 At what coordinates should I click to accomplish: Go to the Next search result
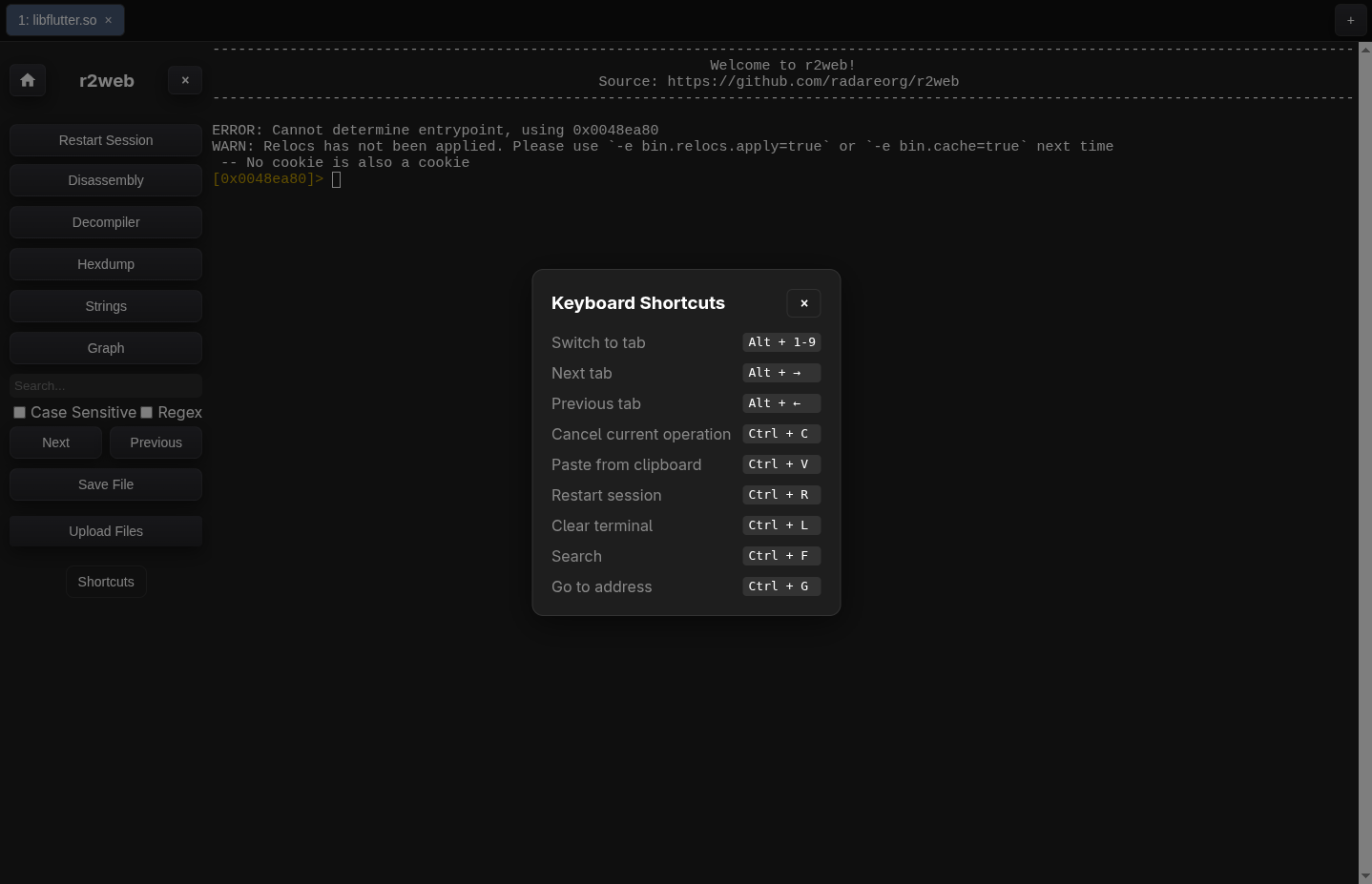click(55, 442)
